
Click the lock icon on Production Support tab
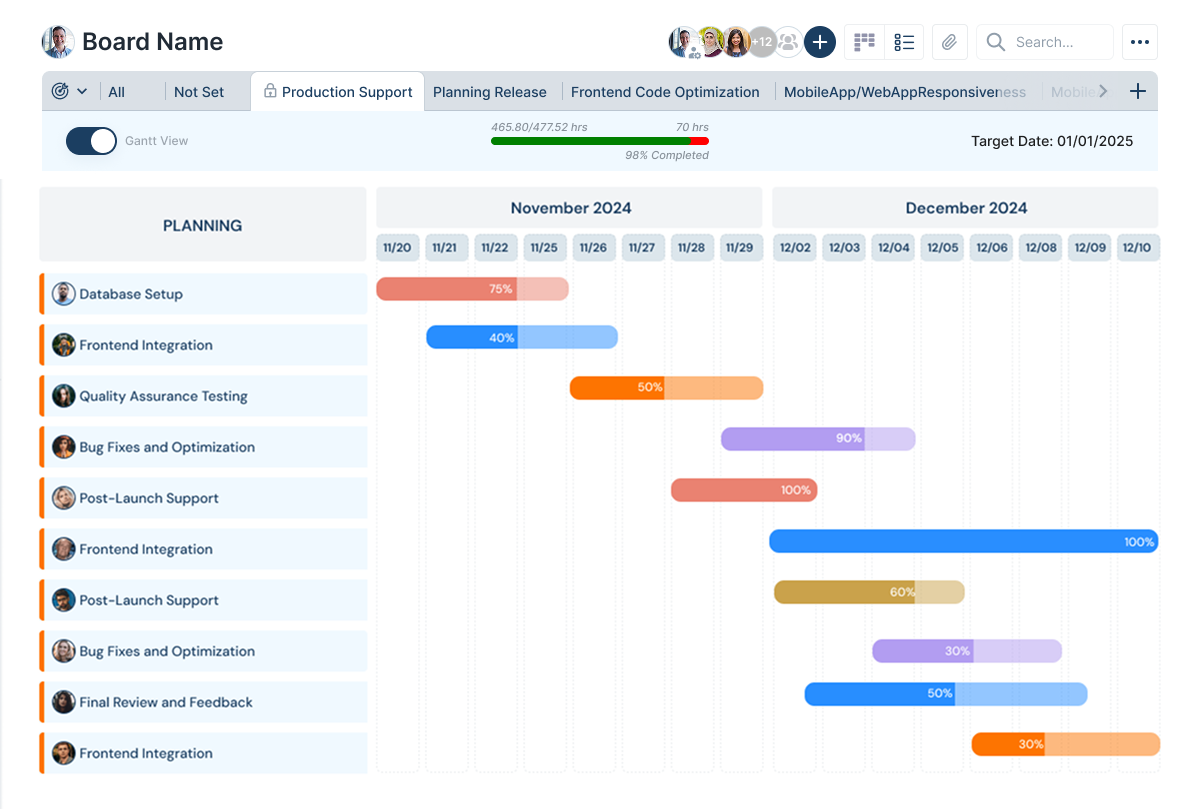[270, 91]
